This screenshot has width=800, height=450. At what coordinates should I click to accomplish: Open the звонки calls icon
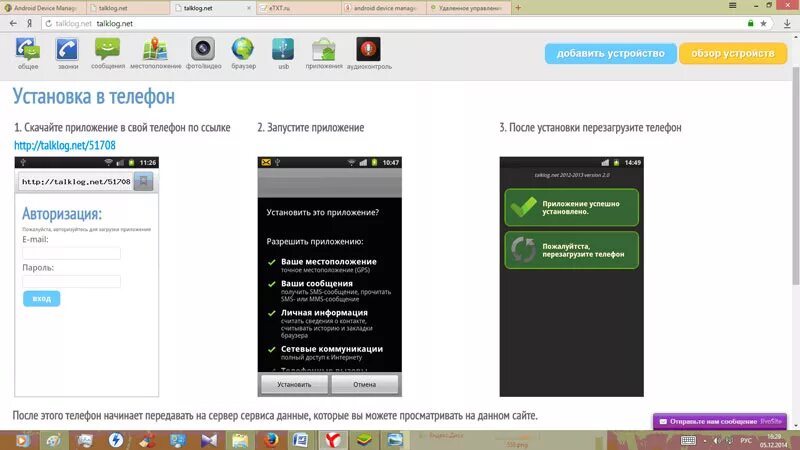[67, 53]
